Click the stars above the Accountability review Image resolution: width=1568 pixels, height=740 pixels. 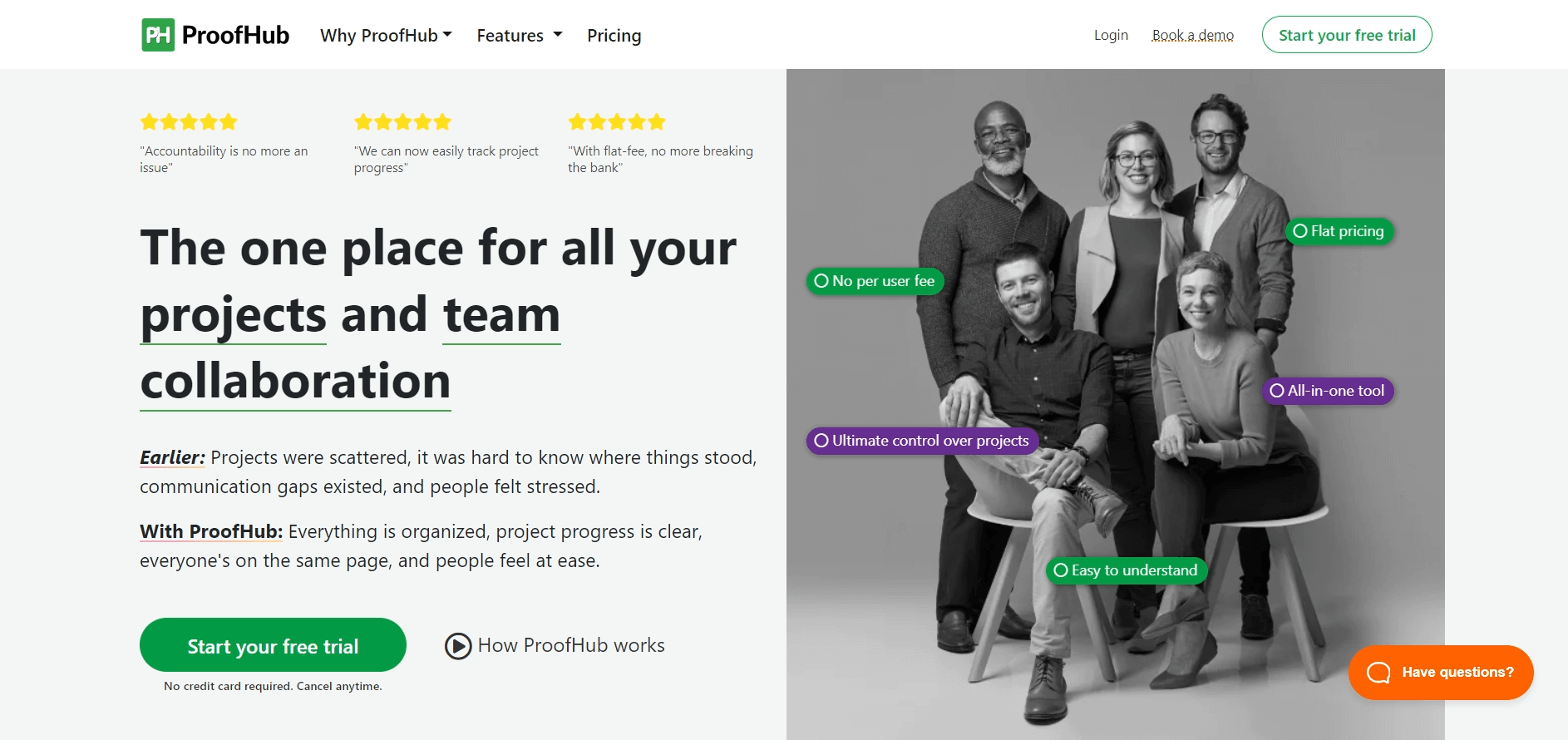[x=189, y=122]
